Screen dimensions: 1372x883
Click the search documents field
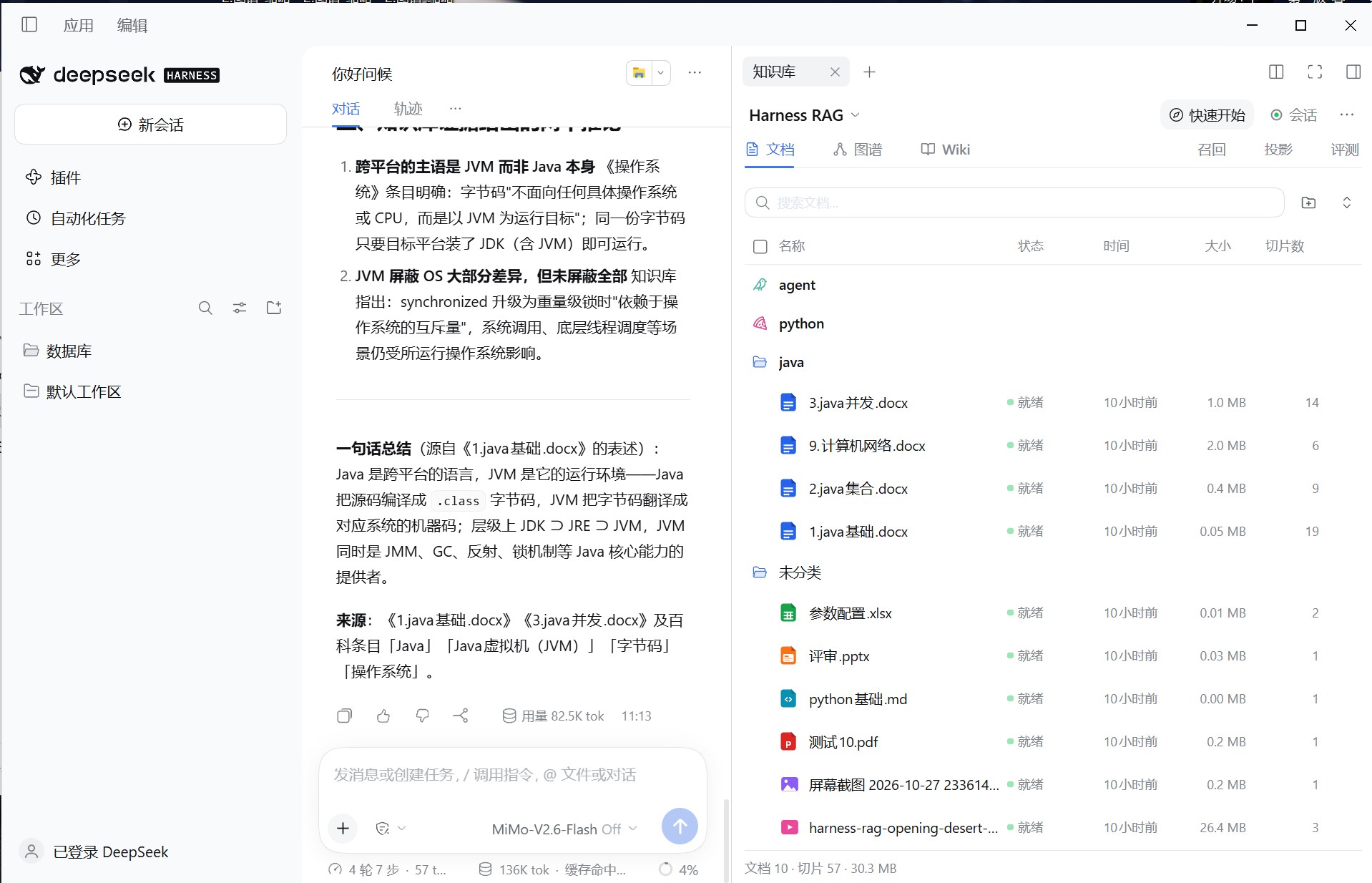click(x=1014, y=203)
